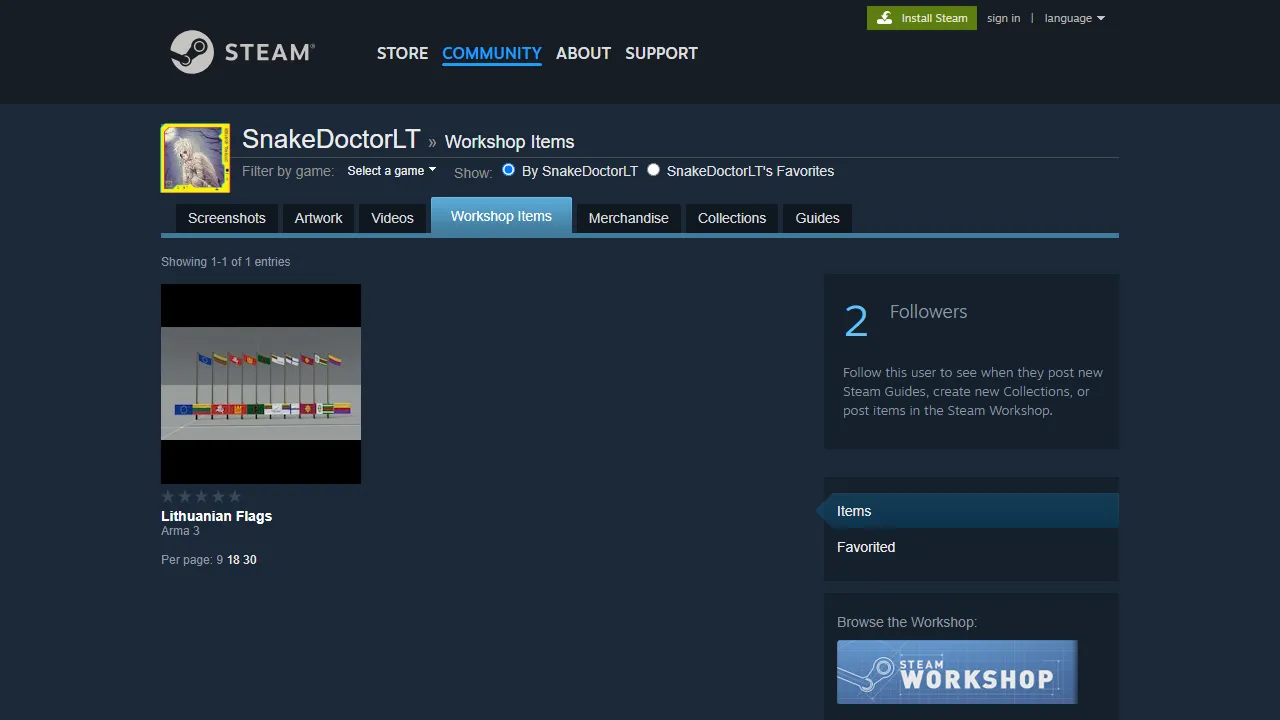The width and height of the screenshot is (1280, 720).
Task: Open the Lithuanian Flags workshop thumbnail
Action: click(x=260, y=383)
